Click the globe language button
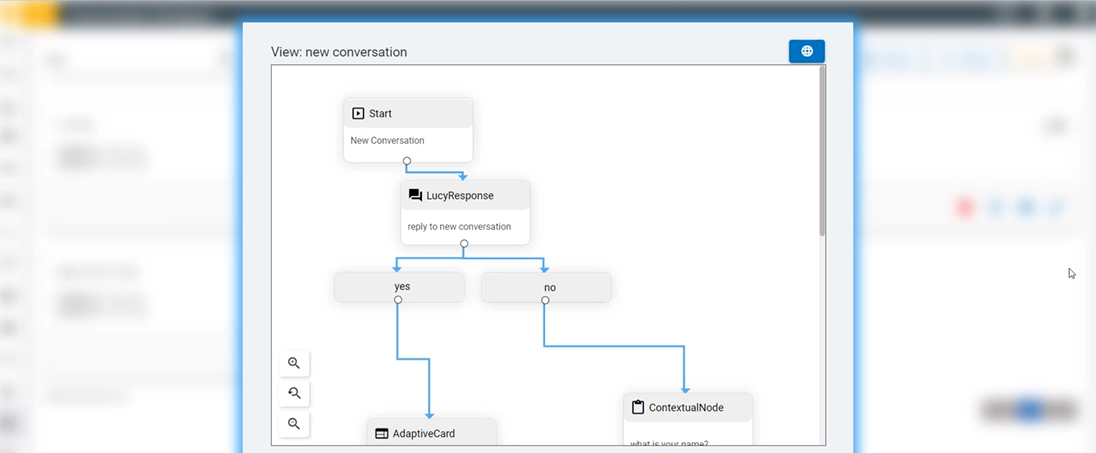The height and width of the screenshot is (453, 1096). pyautogui.click(x=807, y=51)
